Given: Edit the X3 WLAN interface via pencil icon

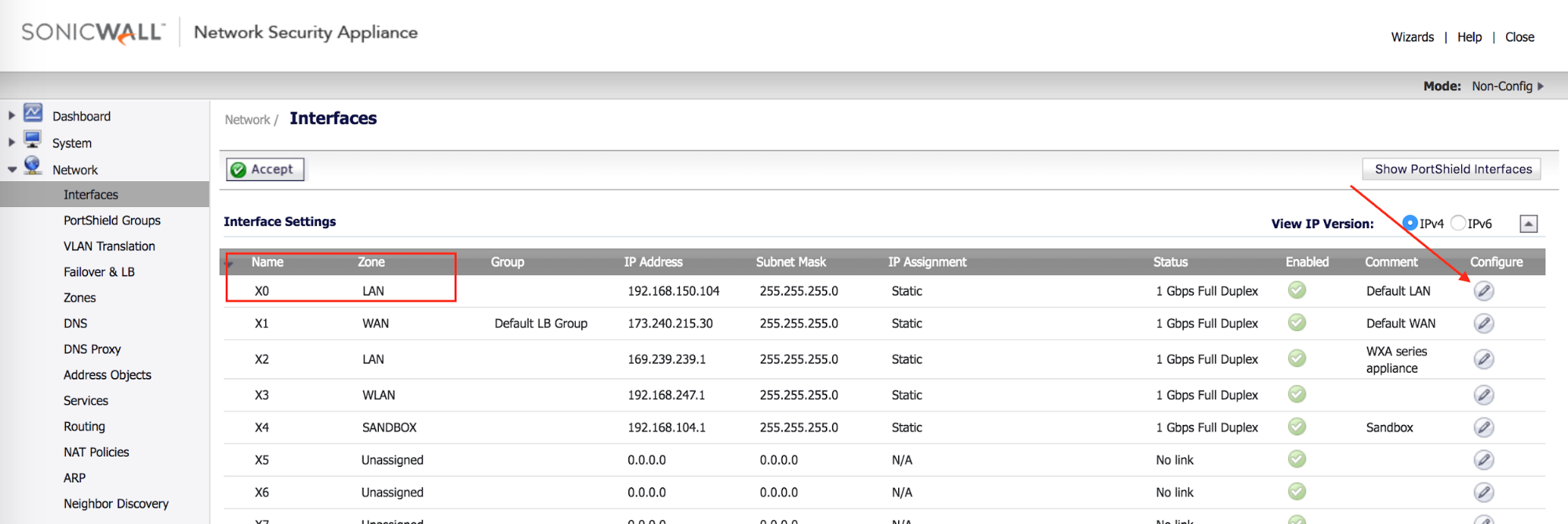Looking at the screenshot, I should click(1483, 395).
